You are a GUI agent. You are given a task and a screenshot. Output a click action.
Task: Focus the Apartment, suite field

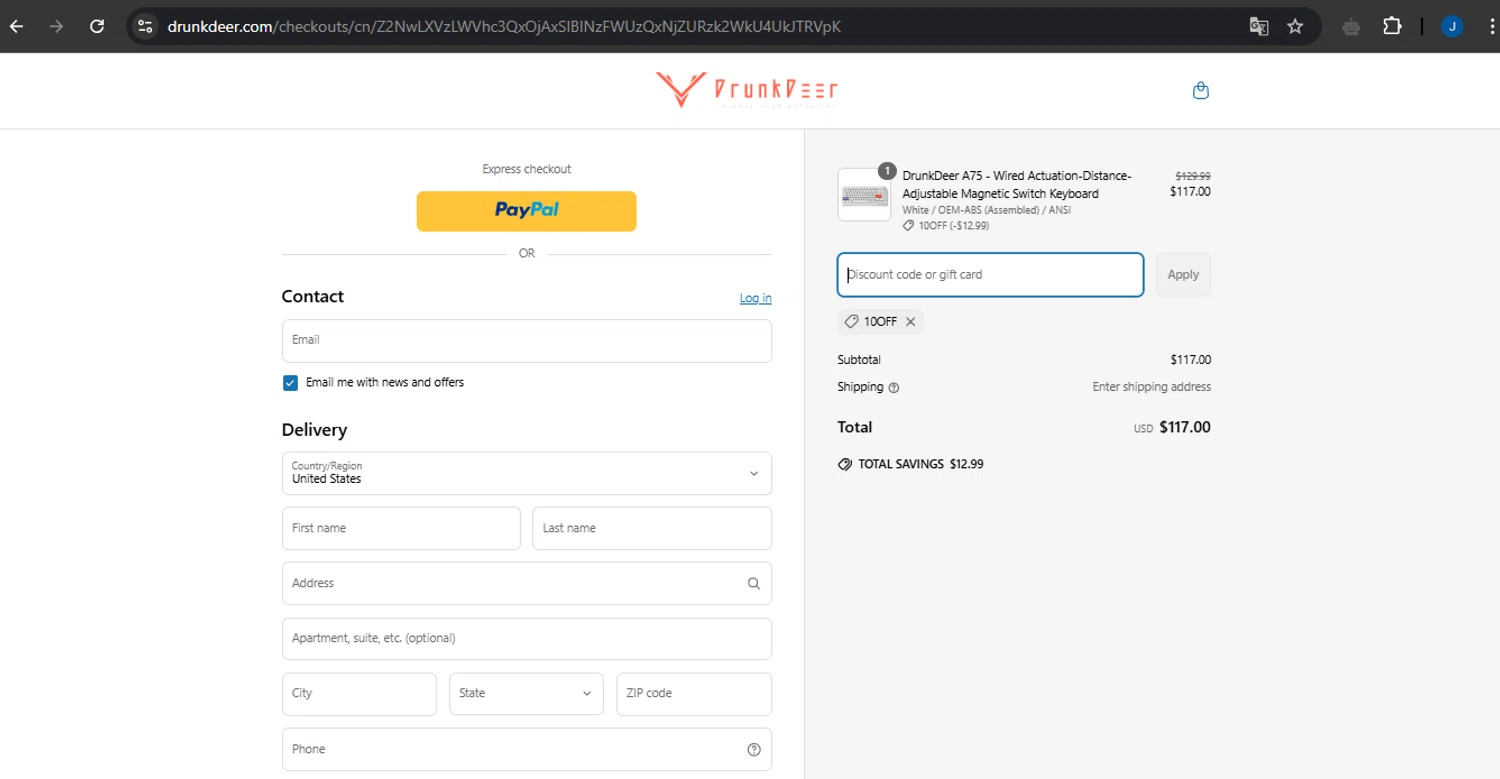click(x=527, y=639)
